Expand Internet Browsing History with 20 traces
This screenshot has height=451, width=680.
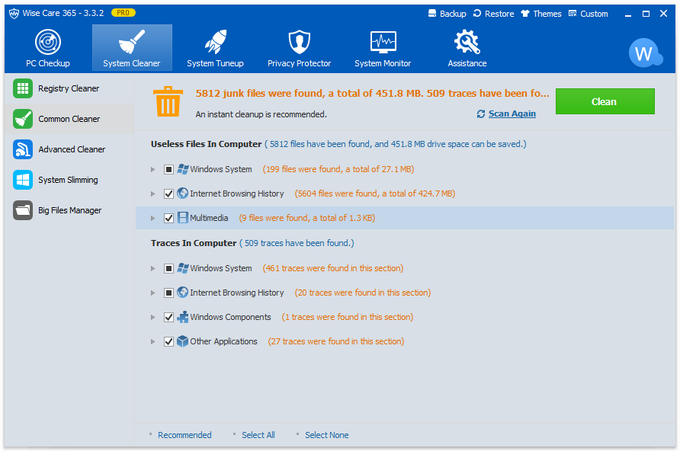pyautogui.click(x=153, y=293)
